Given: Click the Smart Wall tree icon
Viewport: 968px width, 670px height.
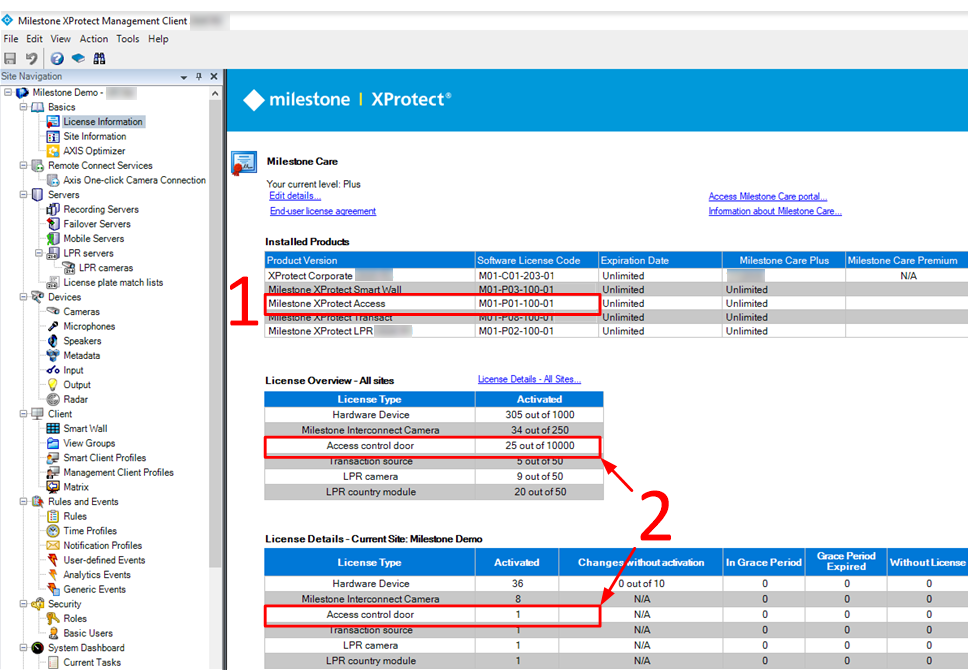Looking at the screenshot, I should click(x=53, y=429).
